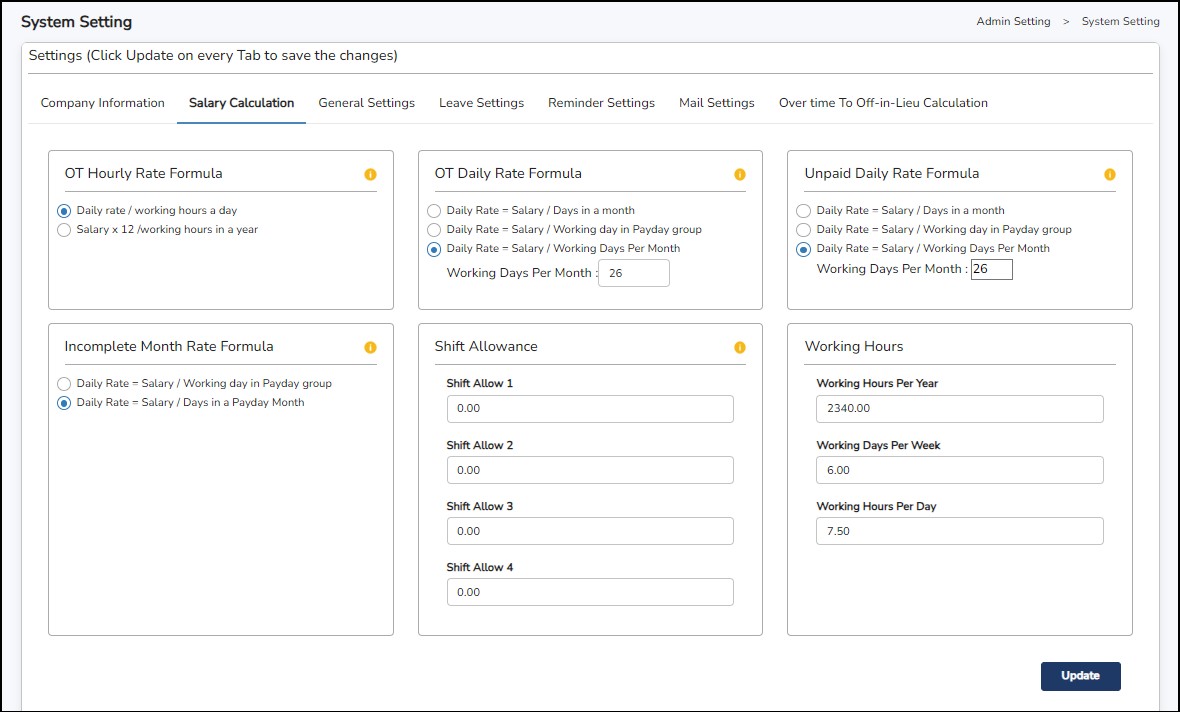Image resolution: width=1180 pixels, height=712 pixels.
Task: Select 'Salary x 12 / working hours in a year'
Action: coord(65,230)
